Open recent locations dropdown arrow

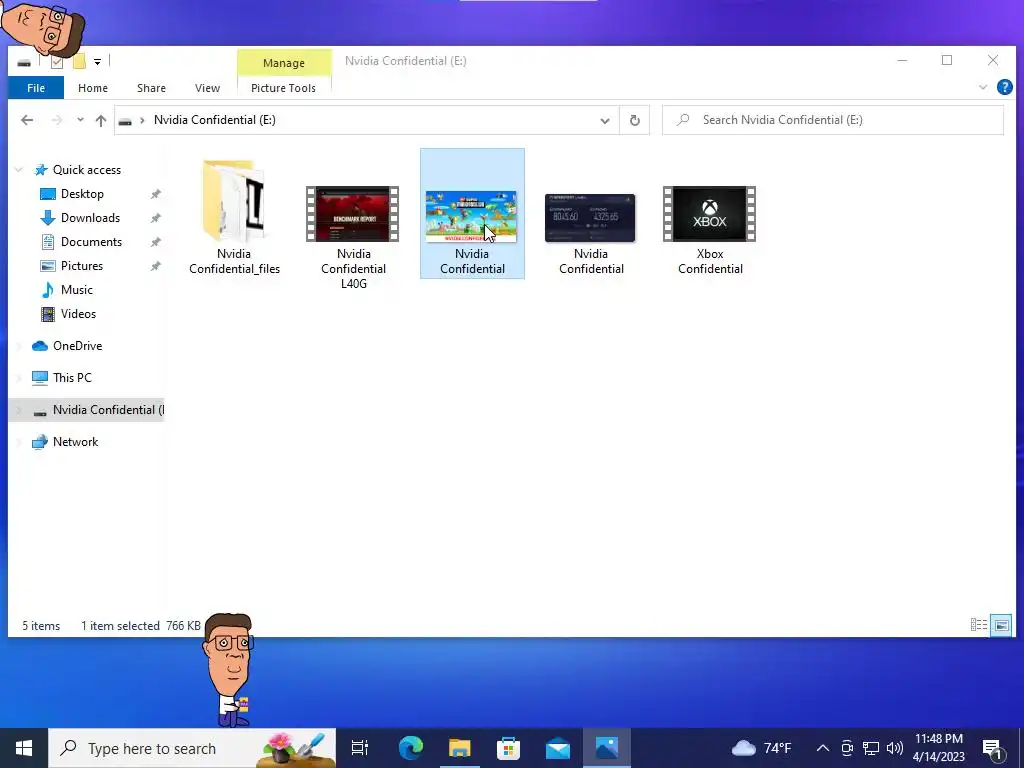click(x=80, y=120)
